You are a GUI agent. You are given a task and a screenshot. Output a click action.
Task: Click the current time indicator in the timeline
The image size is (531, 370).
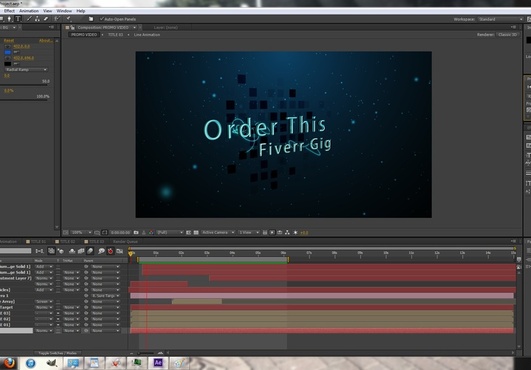pyautogui.click(x=131, y=254)
